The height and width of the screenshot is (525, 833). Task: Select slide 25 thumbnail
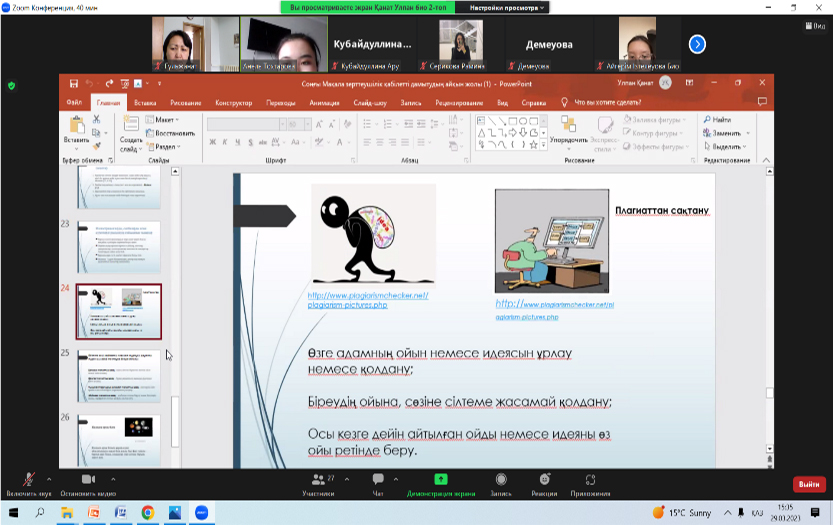(119, 375)
